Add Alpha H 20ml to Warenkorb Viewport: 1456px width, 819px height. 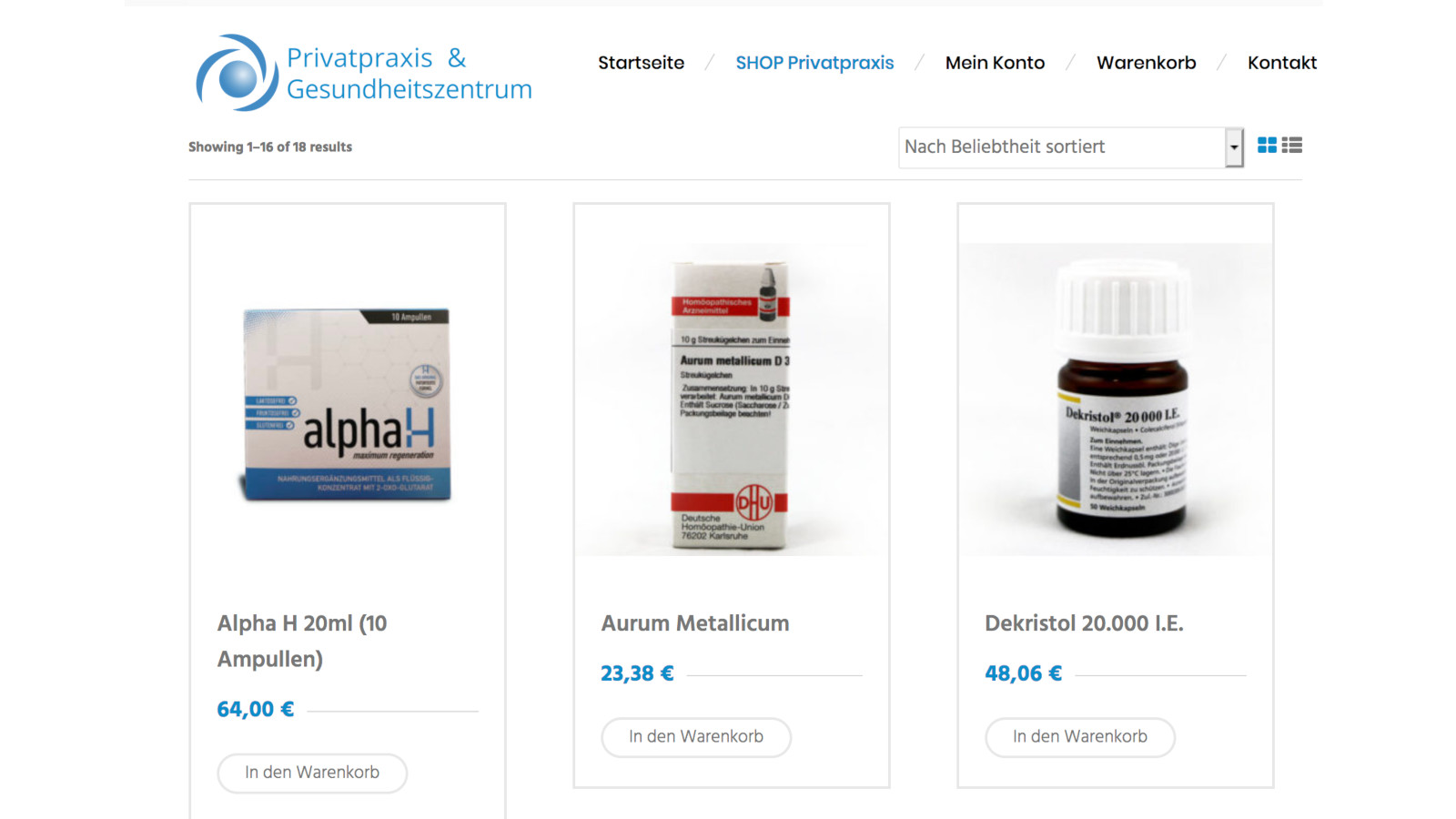(x=312, y=773)
